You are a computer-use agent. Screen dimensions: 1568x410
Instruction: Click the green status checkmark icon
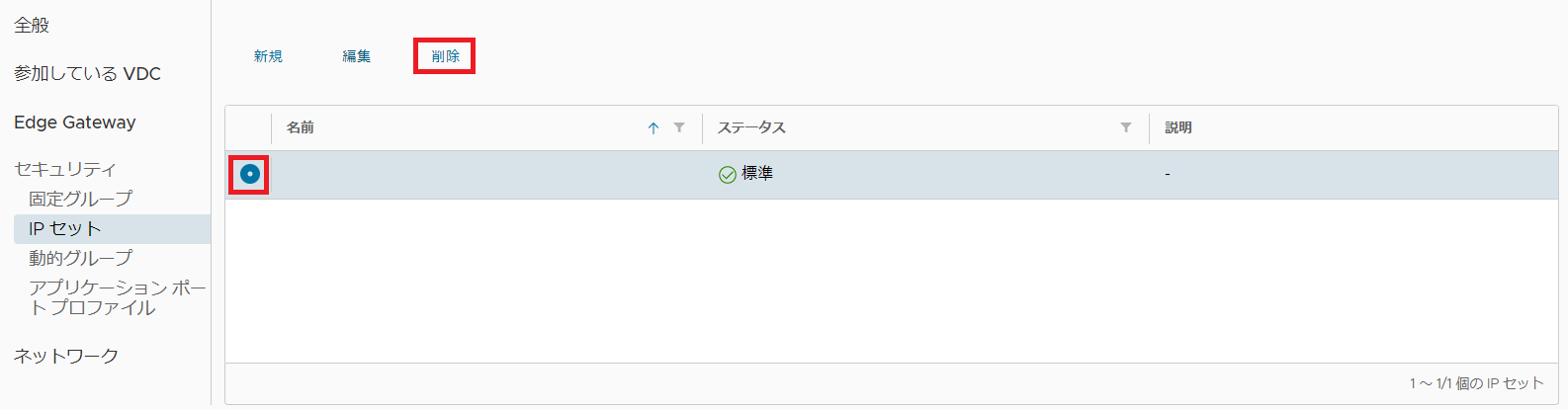click(727, 175)
